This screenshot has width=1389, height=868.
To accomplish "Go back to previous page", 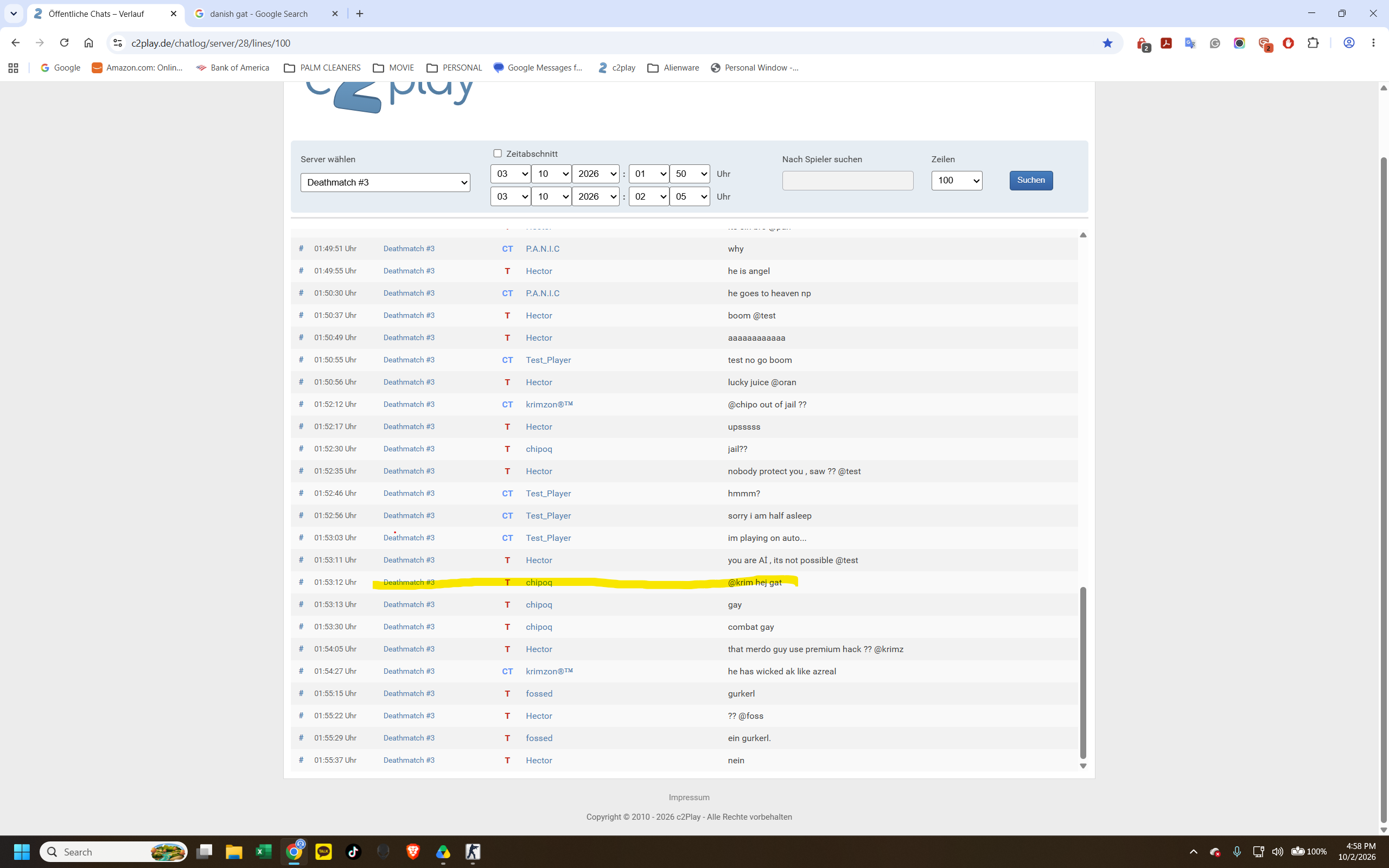I will 16,43.
